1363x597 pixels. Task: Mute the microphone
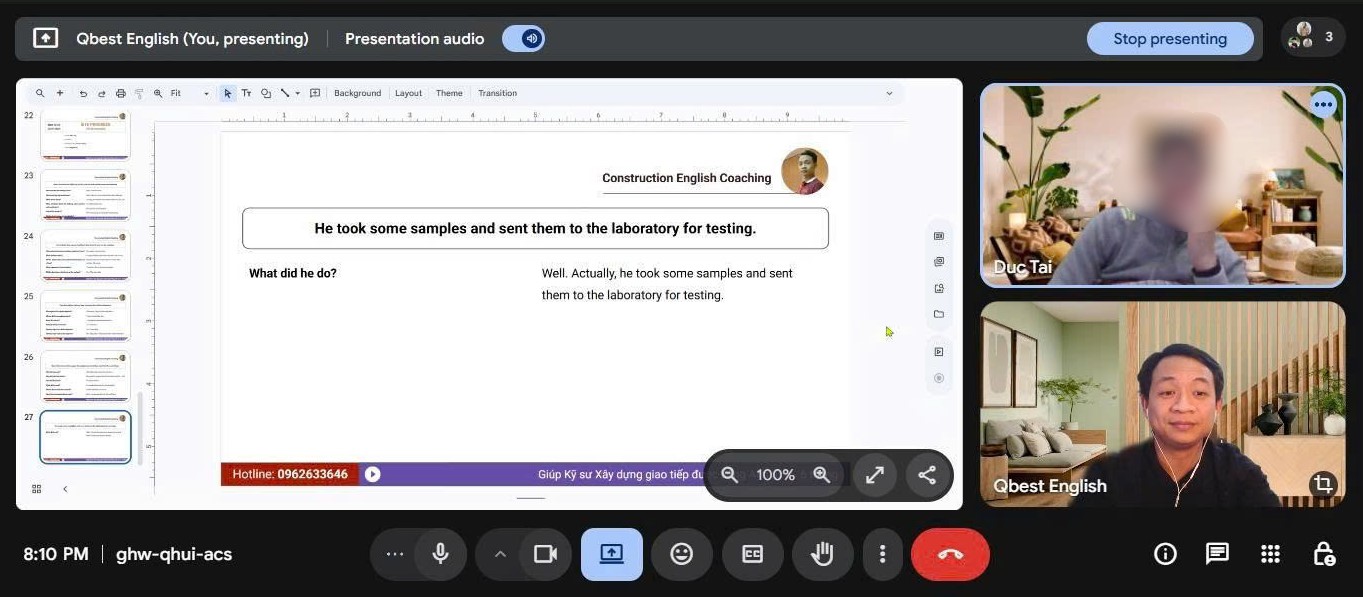440,554
